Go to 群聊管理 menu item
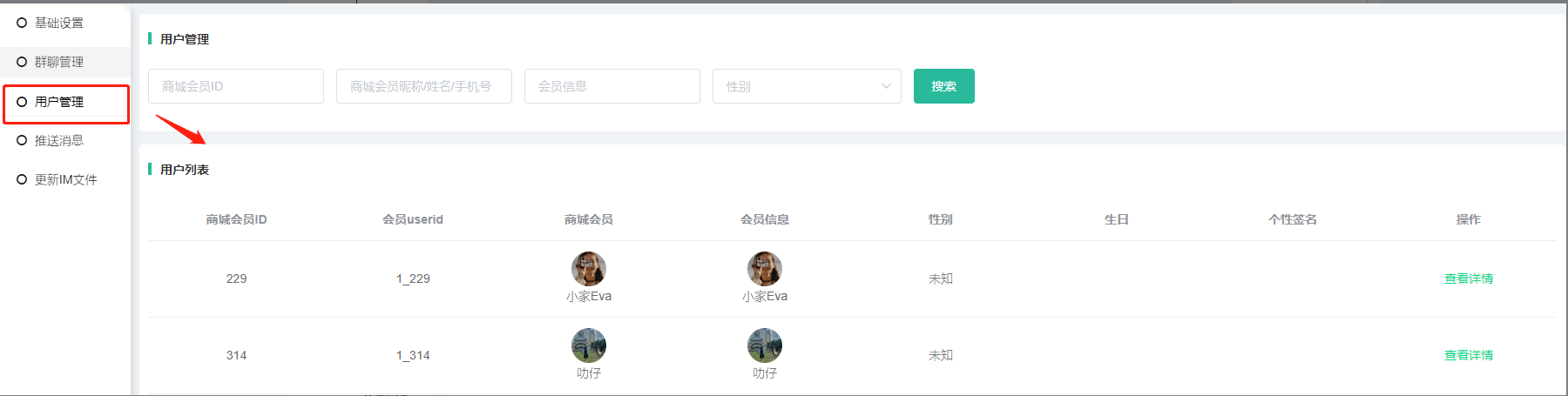This screenshot has height=396, width=1568. [x=59, y=62]
